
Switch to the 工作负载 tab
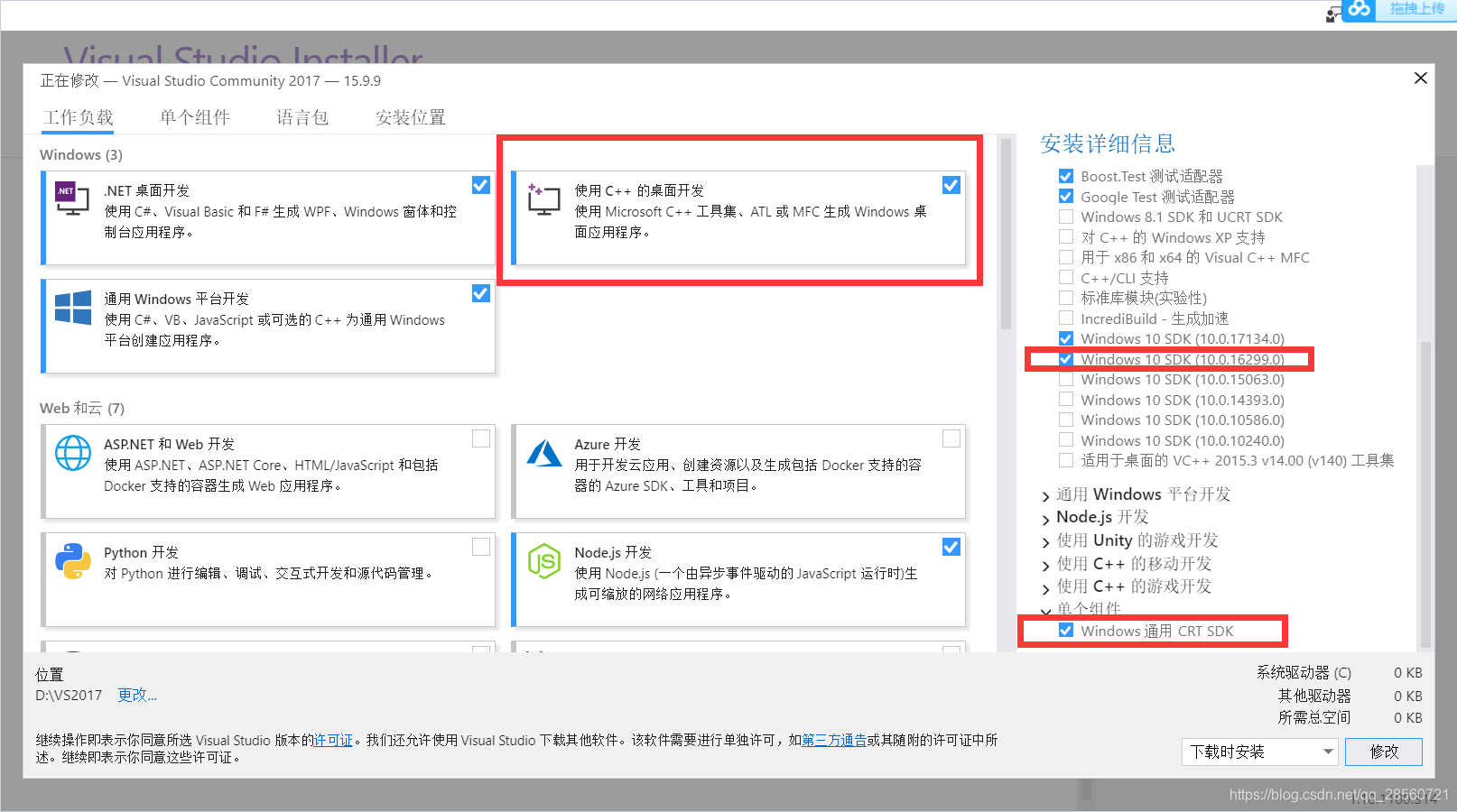(x=79, y=117)
